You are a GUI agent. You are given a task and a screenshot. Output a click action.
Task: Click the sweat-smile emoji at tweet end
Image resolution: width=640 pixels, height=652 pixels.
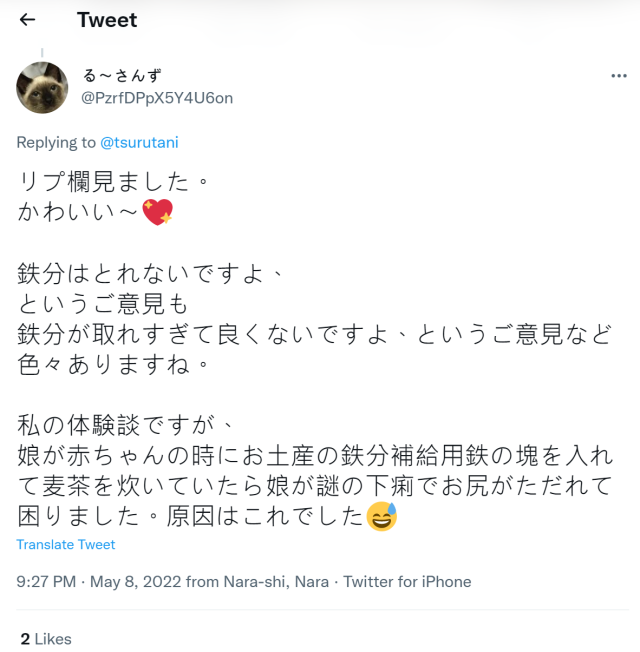(382, 518)
